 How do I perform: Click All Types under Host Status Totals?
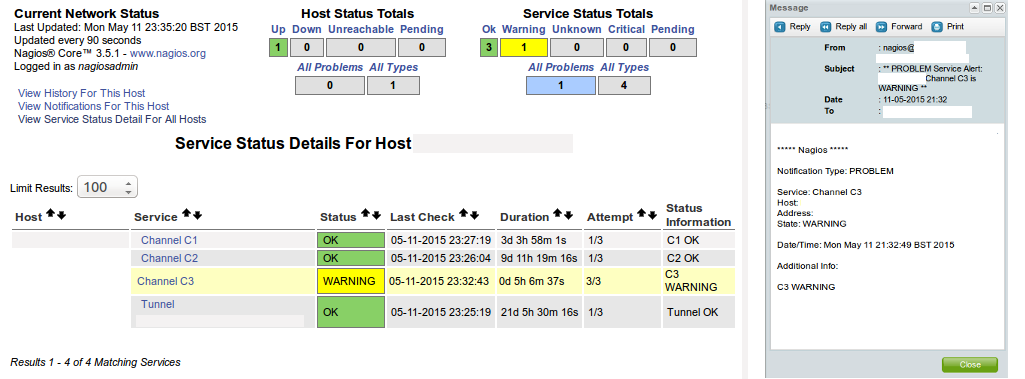pyautogui.click(x=394, y=67)
